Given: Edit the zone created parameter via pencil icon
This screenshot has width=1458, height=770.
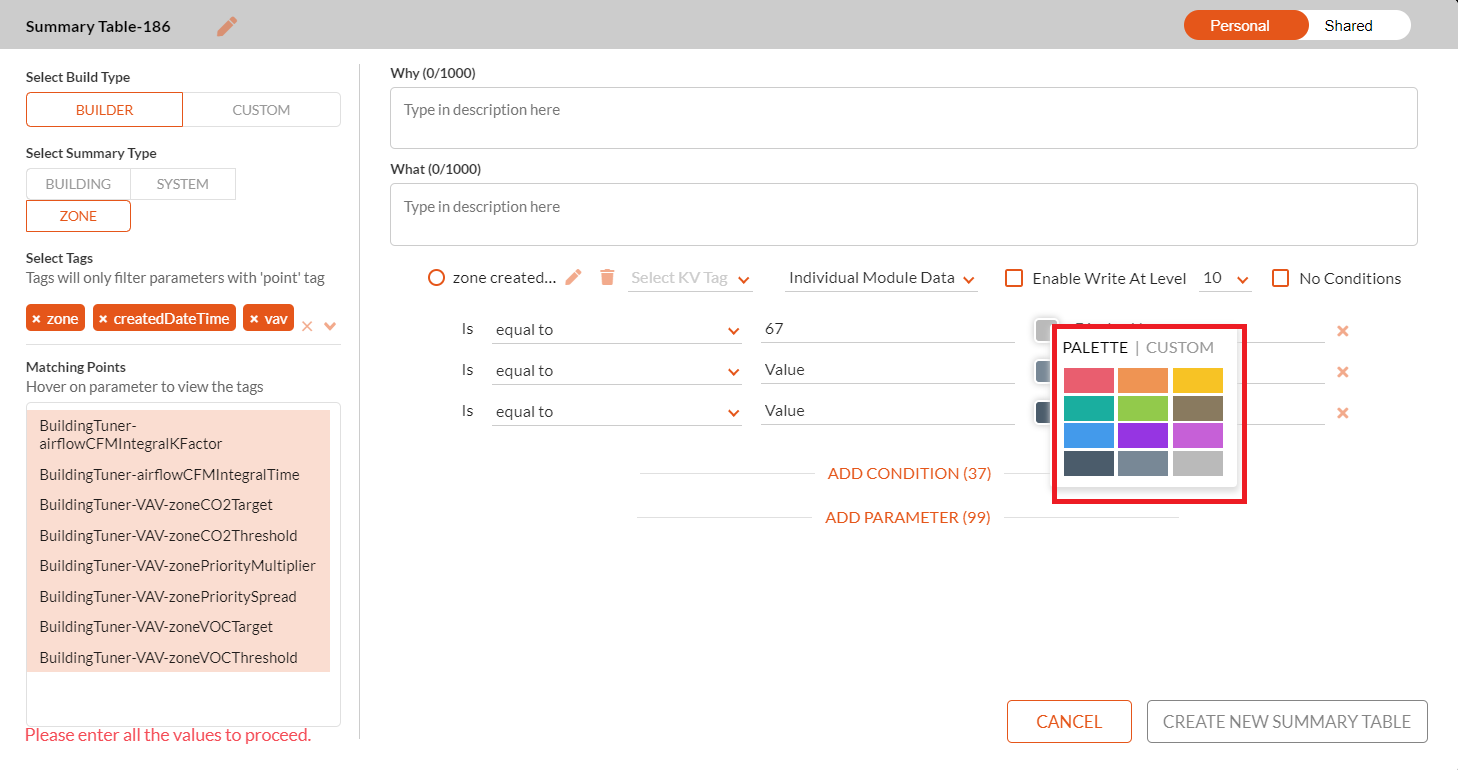Looking at the screenshot, I should pos(573,278).
